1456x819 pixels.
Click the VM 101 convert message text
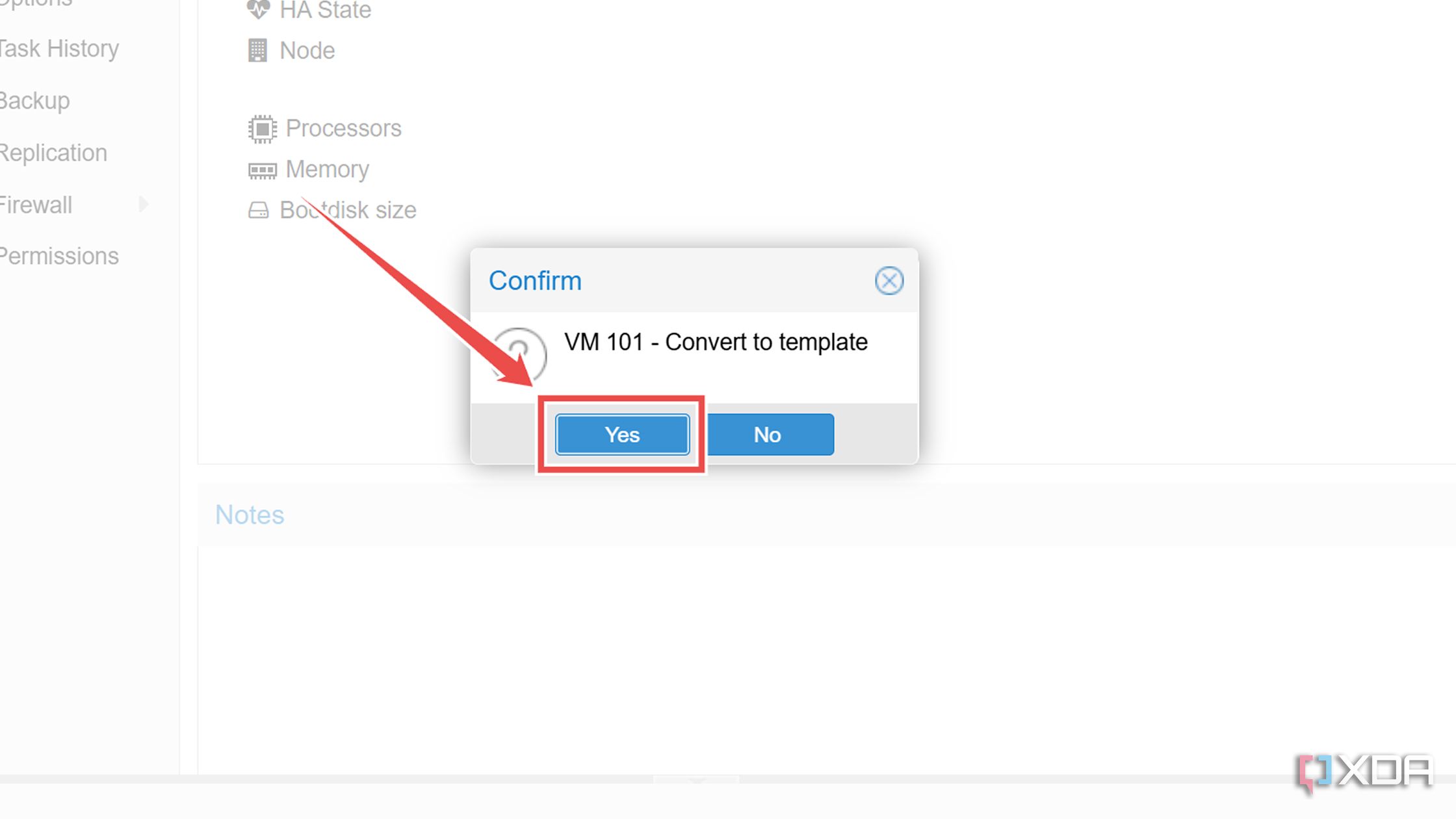716,342
